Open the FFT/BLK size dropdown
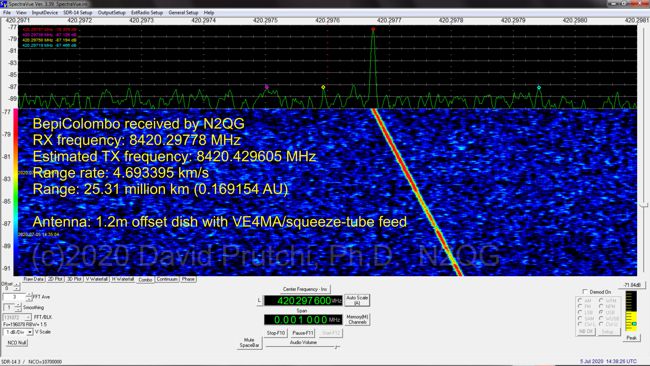The image size is (650, 366). [17, 317]
